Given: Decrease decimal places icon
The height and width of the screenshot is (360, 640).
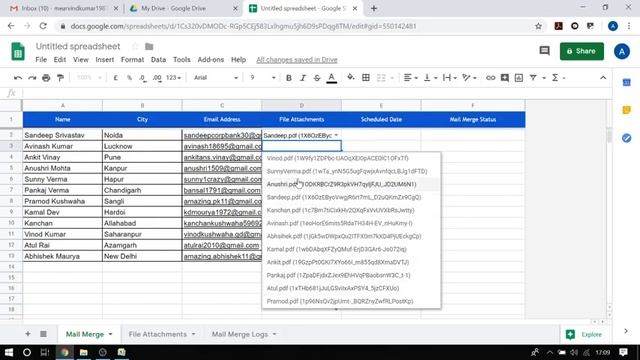Looking at the screenshot, I should 142,78.
